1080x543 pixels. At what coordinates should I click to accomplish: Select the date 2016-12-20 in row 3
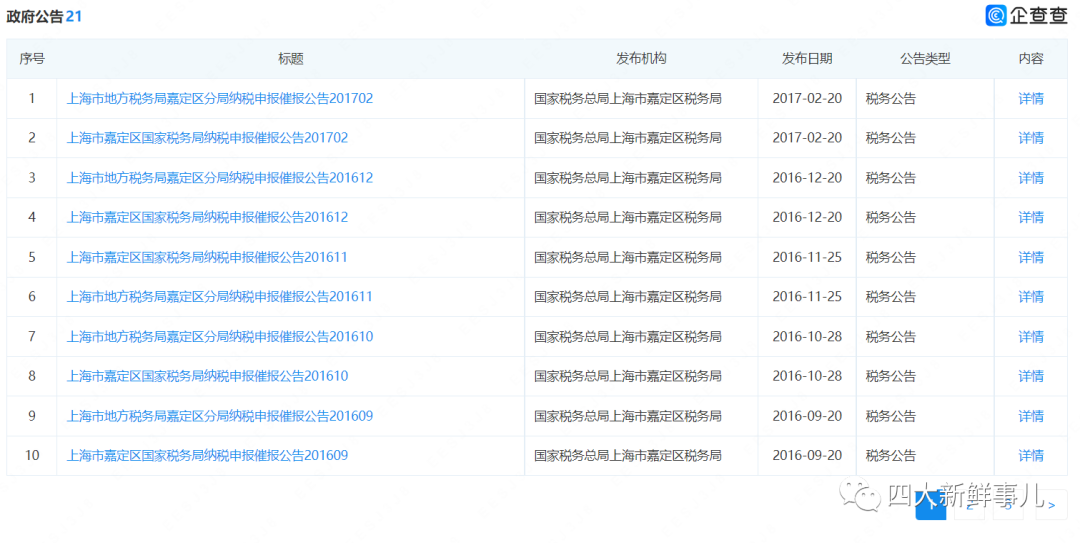click(807, 178)
